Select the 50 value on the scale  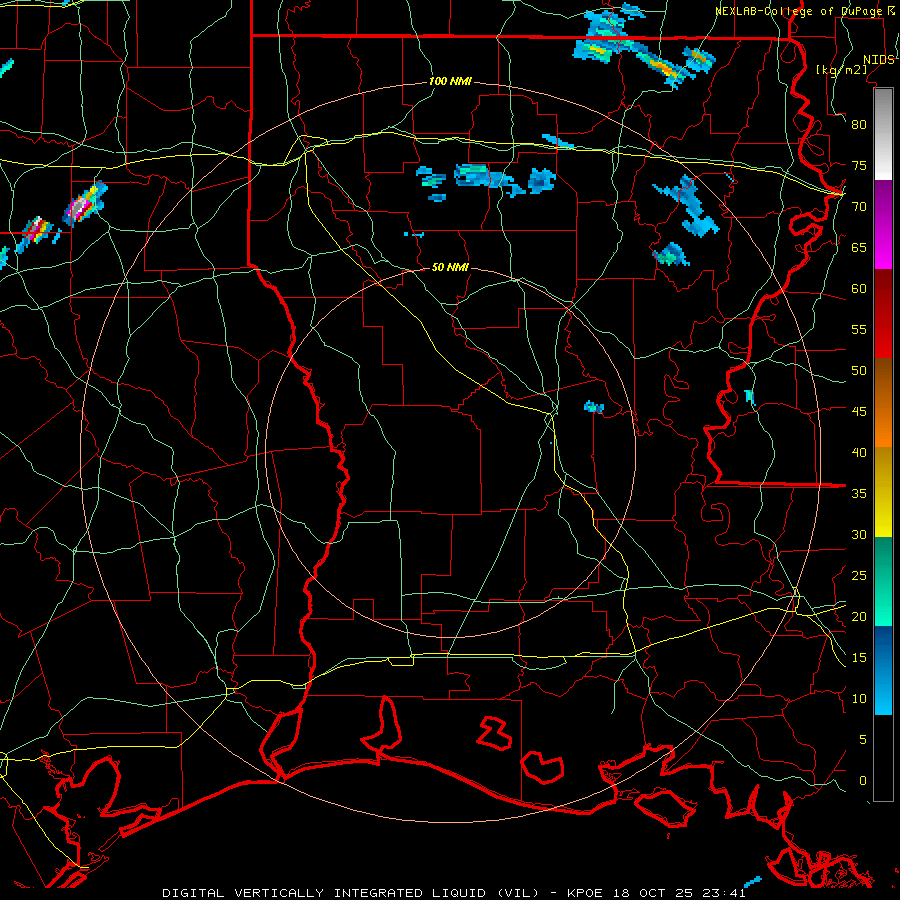[859, 371]
